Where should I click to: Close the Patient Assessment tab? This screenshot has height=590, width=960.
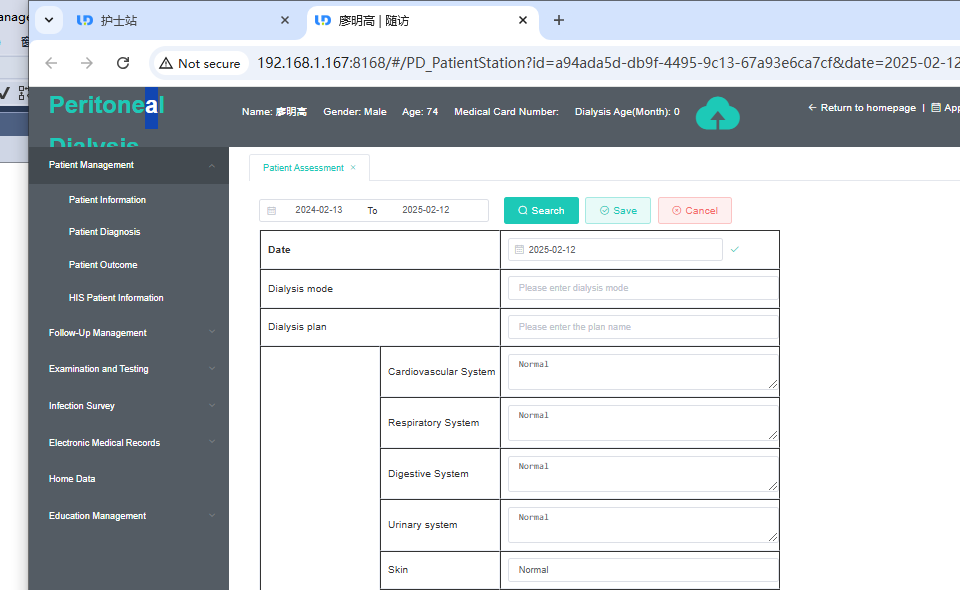353,167
